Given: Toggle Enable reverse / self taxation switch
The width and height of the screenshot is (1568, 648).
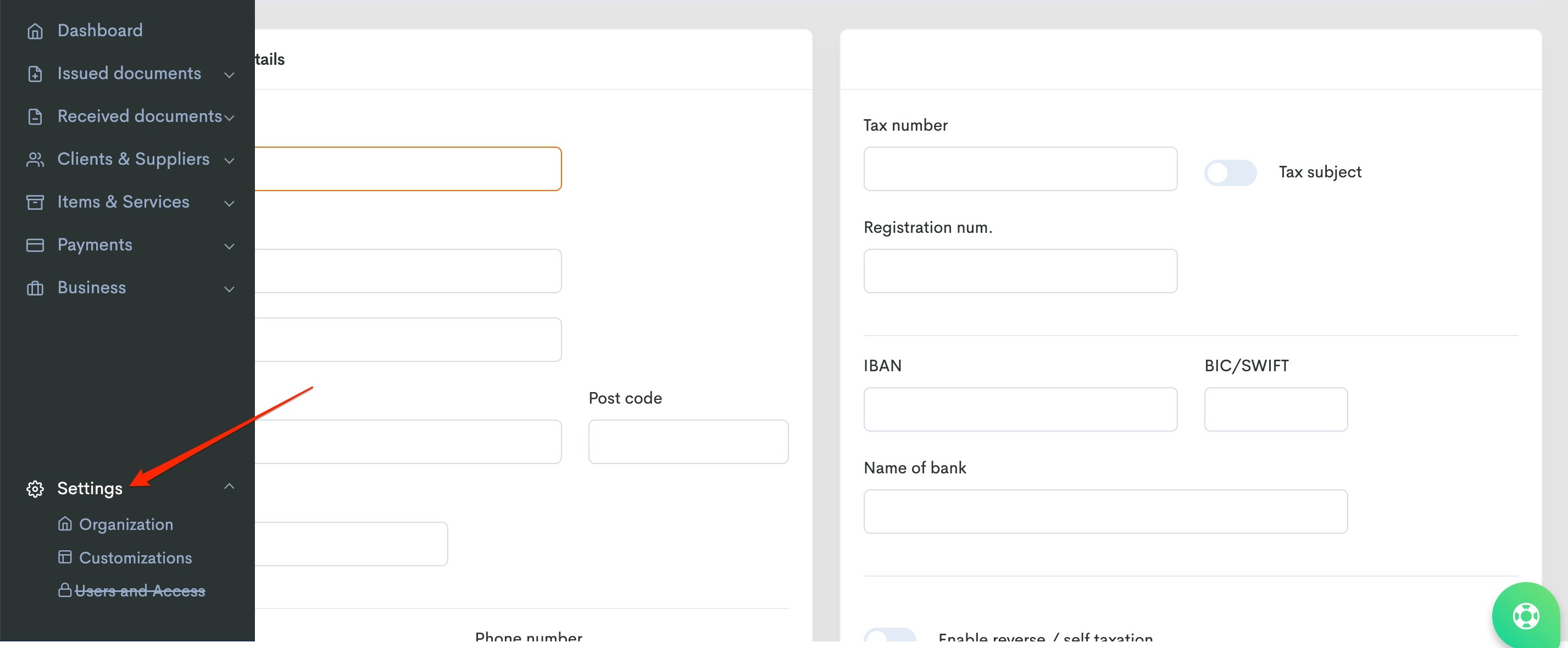Looking at the screenshot, I should [889, 635].
